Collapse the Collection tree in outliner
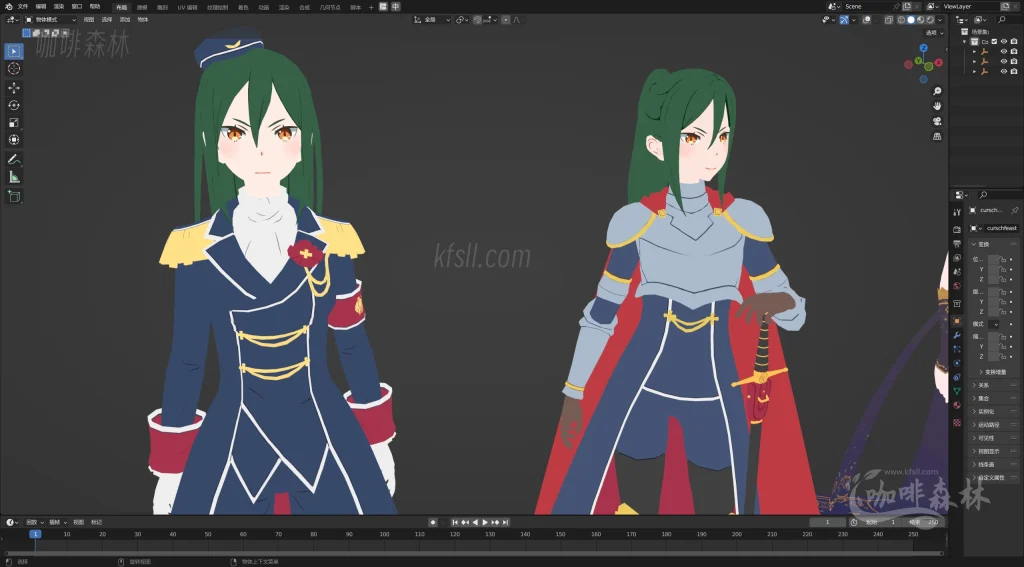1024x567 pixels. 965,42
